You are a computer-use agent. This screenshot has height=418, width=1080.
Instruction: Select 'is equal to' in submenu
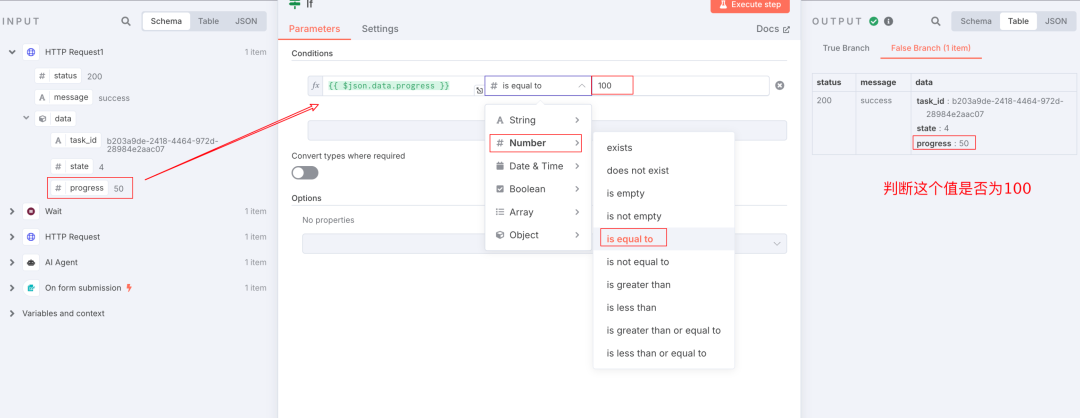pyautogui.click(x=664, y=239)
